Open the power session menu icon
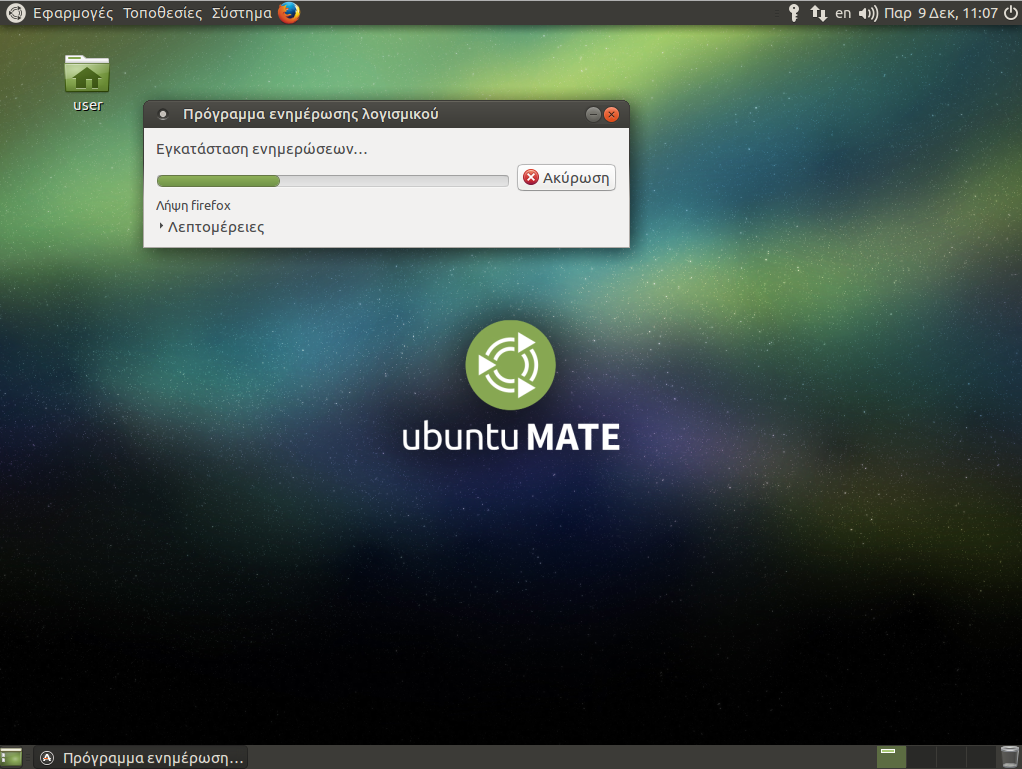1022x769 pixels. pos(1011,13)
